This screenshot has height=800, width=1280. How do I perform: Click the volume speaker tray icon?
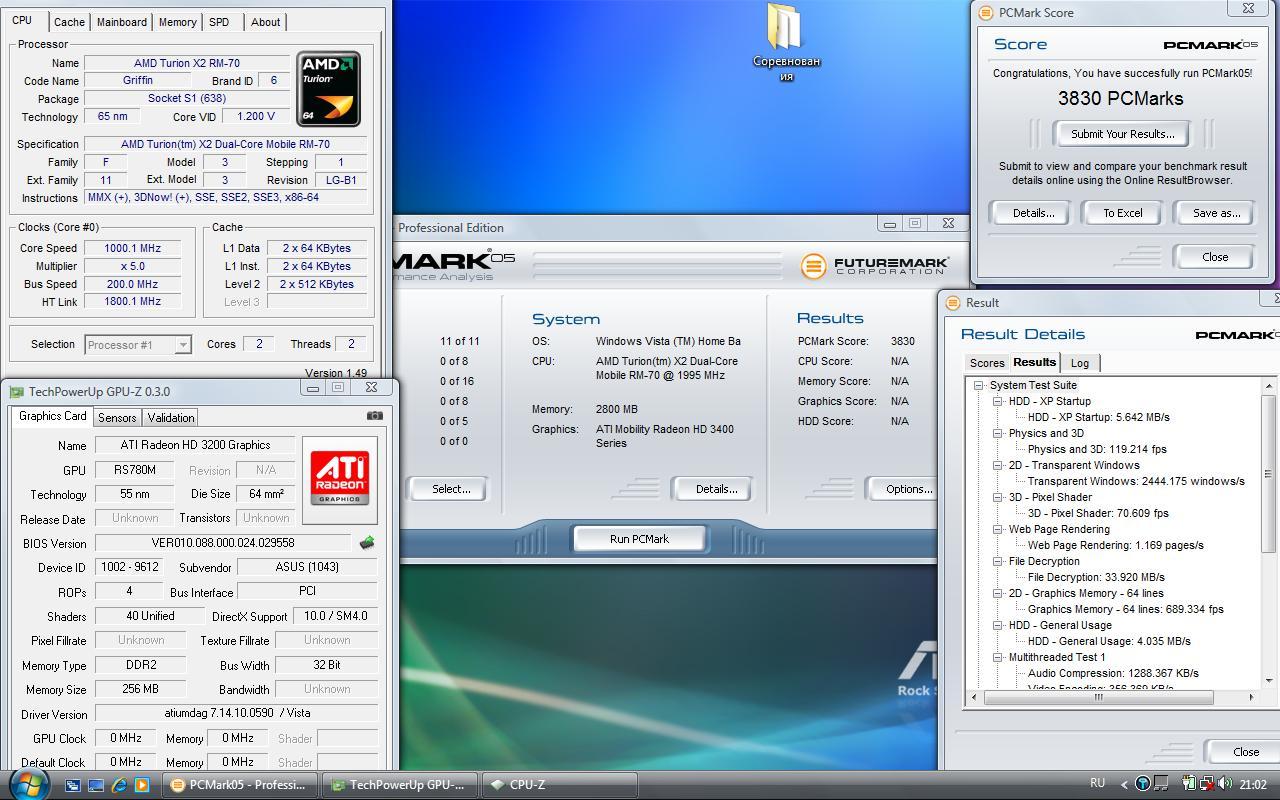point(1225,783)
